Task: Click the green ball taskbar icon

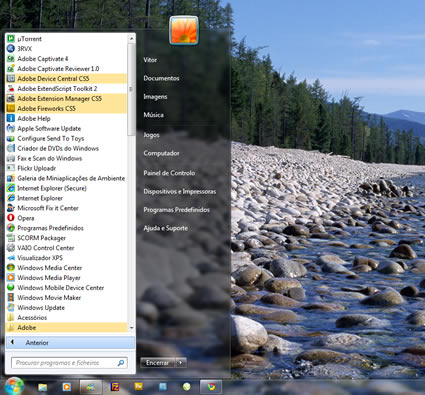Action: click(187, 387)
